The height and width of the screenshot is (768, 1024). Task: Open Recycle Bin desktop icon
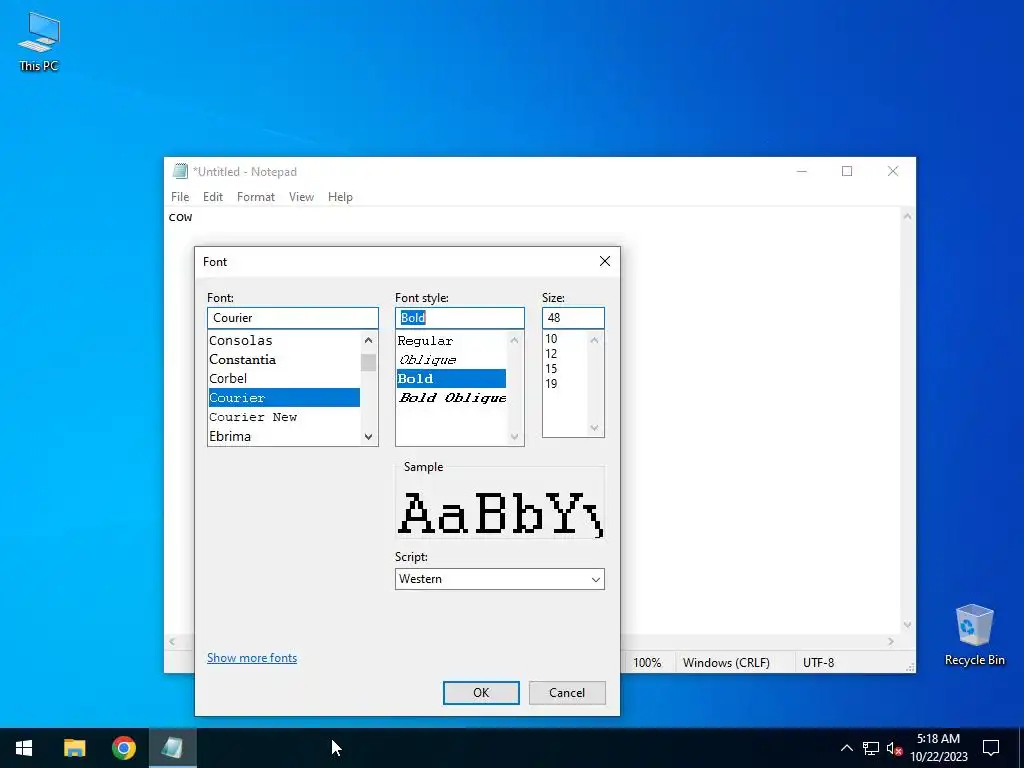pyautogui.click(x=974, y=634)
